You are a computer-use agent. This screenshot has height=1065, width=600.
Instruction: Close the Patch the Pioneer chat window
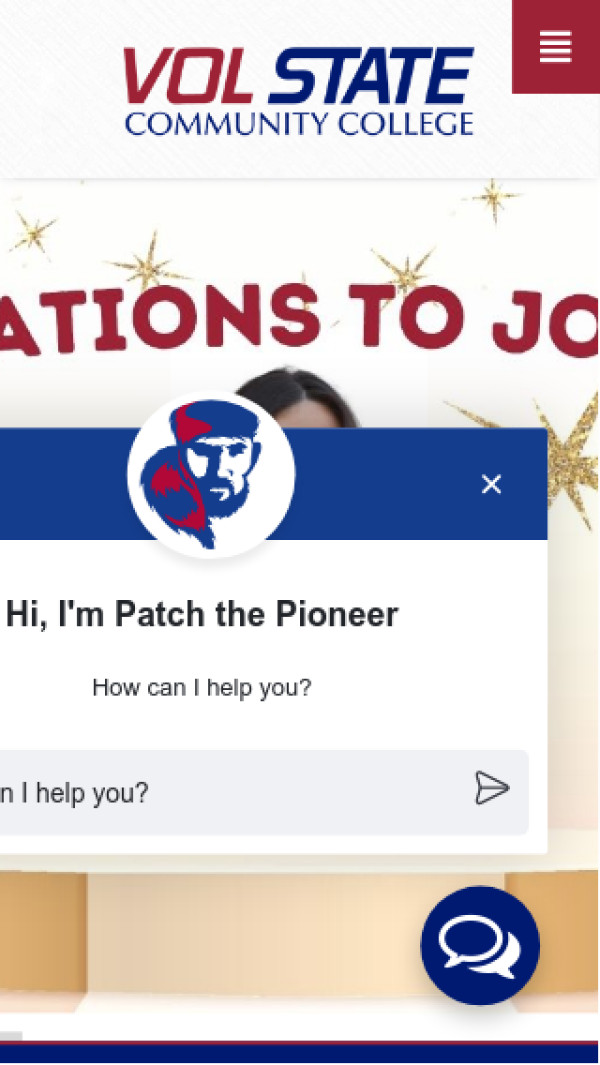491,484
